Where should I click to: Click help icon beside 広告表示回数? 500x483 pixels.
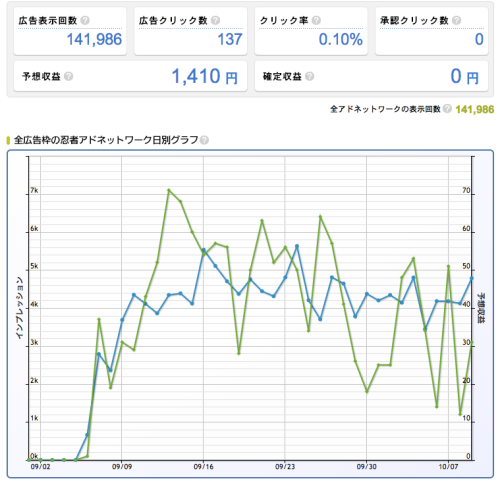85,20
